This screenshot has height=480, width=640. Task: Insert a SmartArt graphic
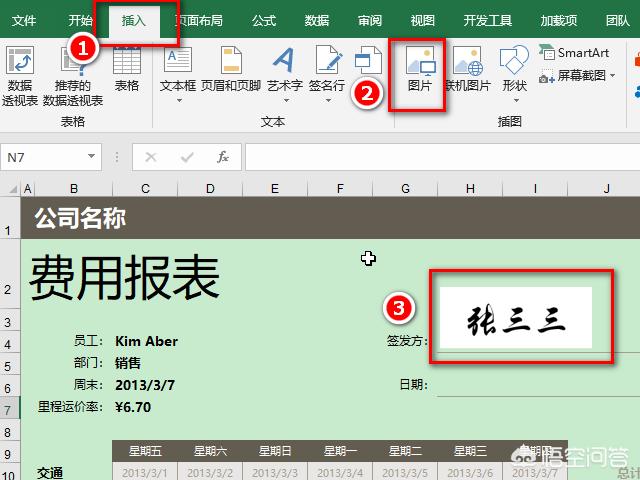pyautogui.click(x=574, y=52)
